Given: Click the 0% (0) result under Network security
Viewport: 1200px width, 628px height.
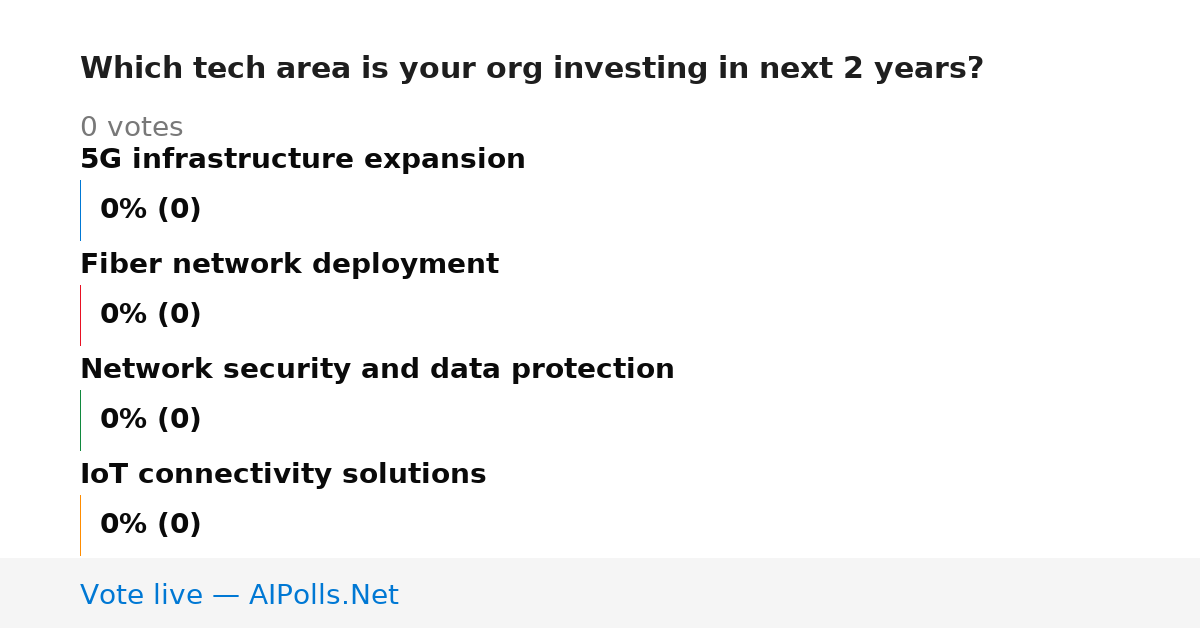Looking at the screenshot, I should [150, 420].
